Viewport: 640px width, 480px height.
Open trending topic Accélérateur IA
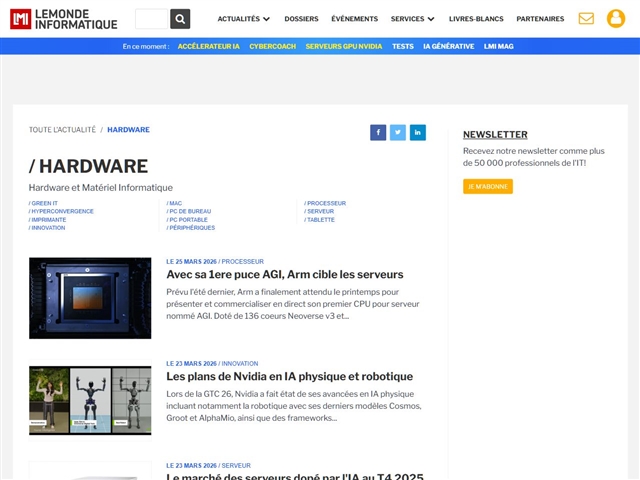[x=209, y=47]
